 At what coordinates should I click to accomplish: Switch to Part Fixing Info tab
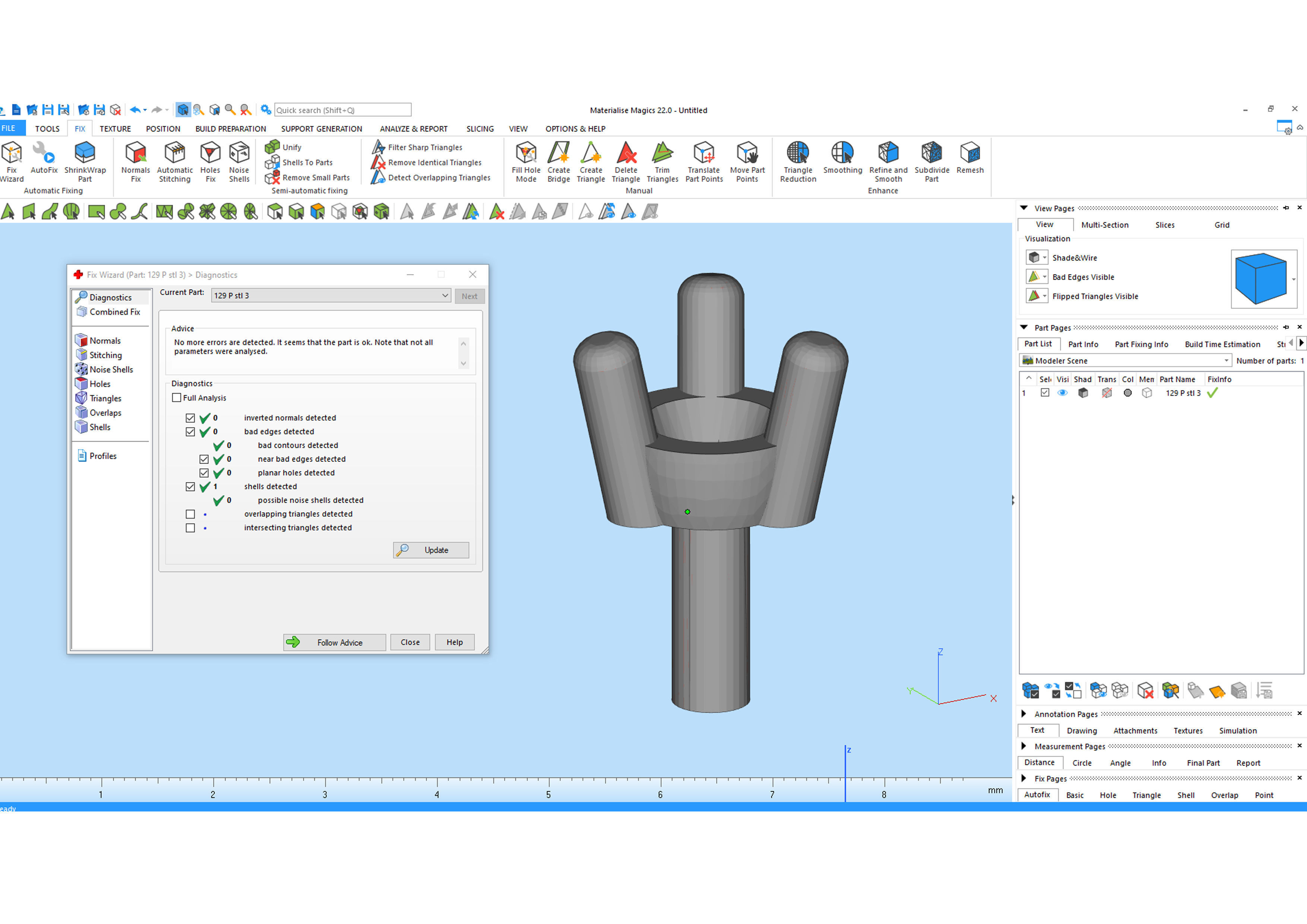point(1141,344)
